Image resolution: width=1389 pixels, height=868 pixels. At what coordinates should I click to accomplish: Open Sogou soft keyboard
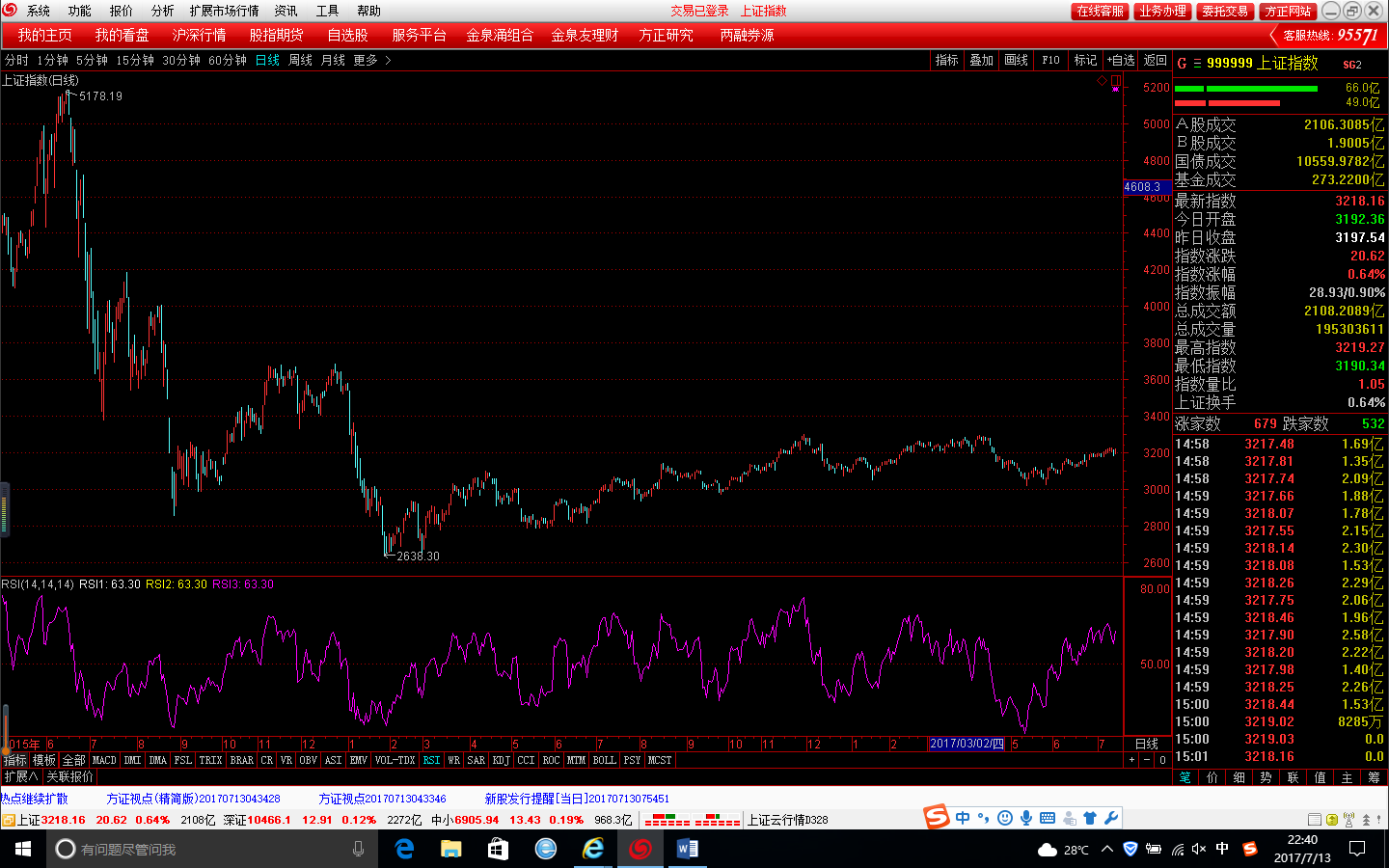click(x=1048, y=818)
